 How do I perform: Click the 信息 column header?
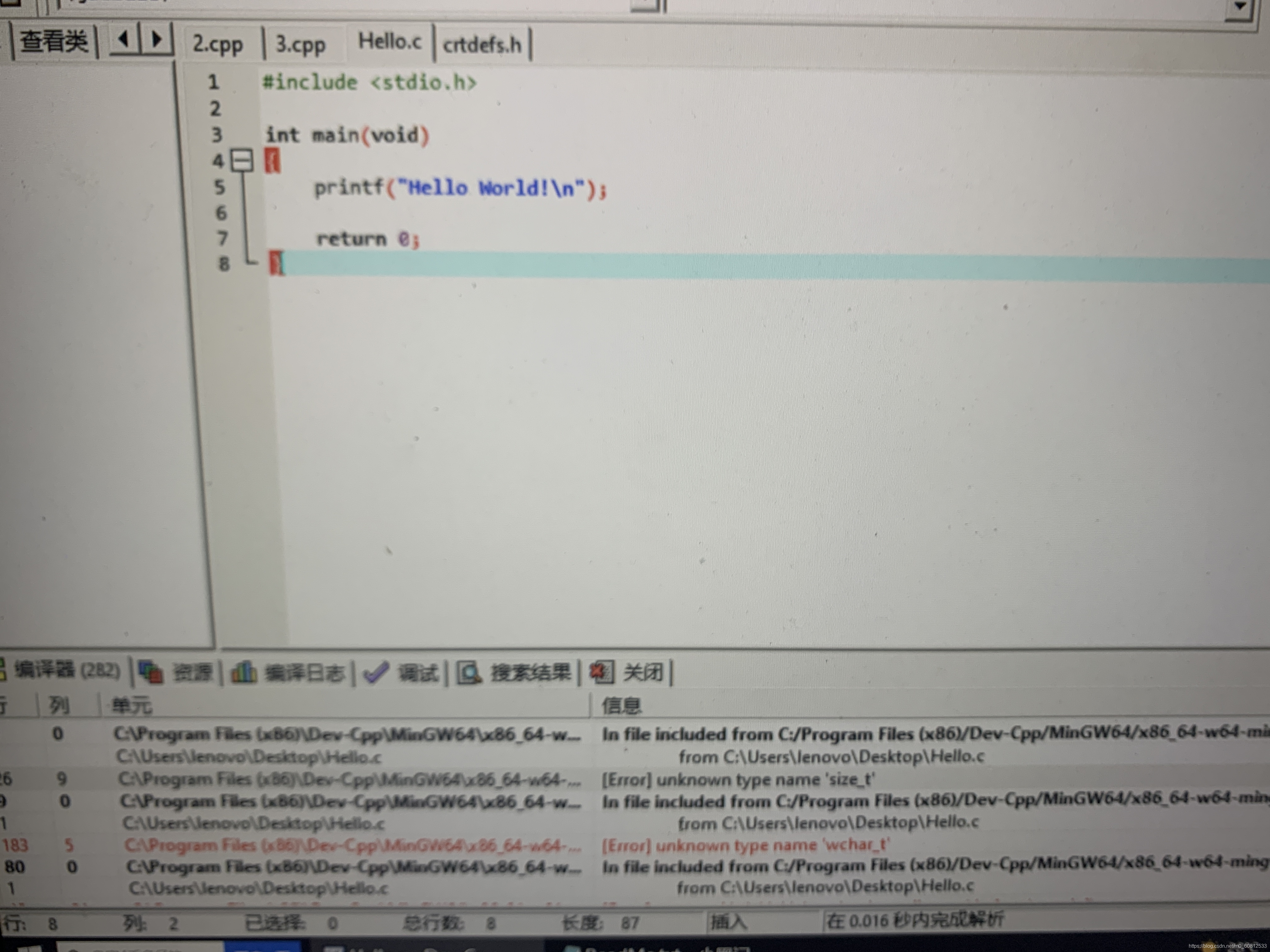point(621,705)
